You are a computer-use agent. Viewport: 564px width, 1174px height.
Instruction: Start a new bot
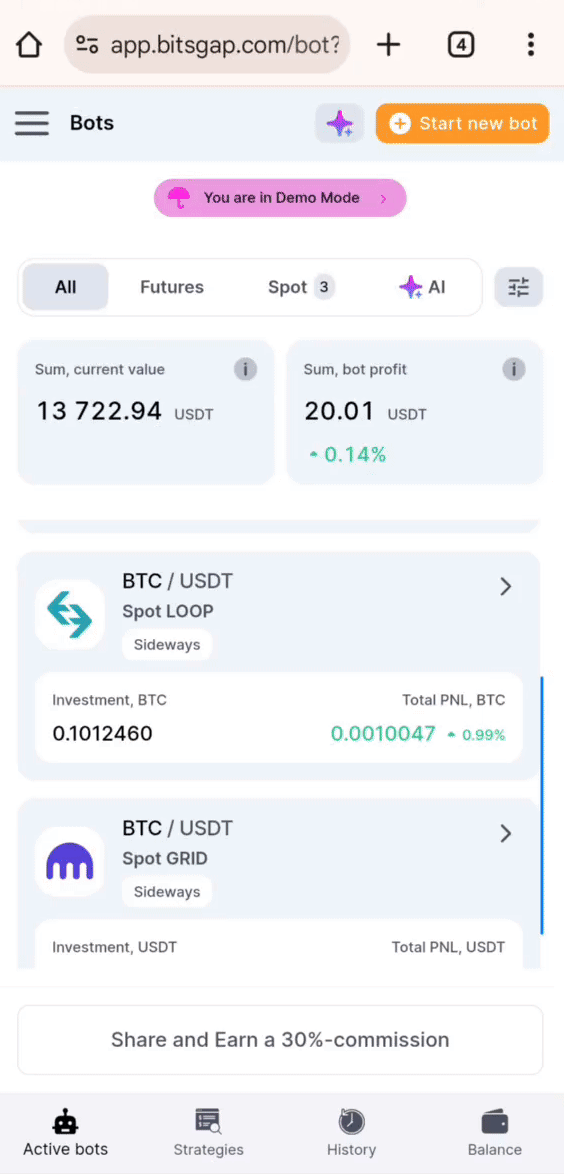462,124
